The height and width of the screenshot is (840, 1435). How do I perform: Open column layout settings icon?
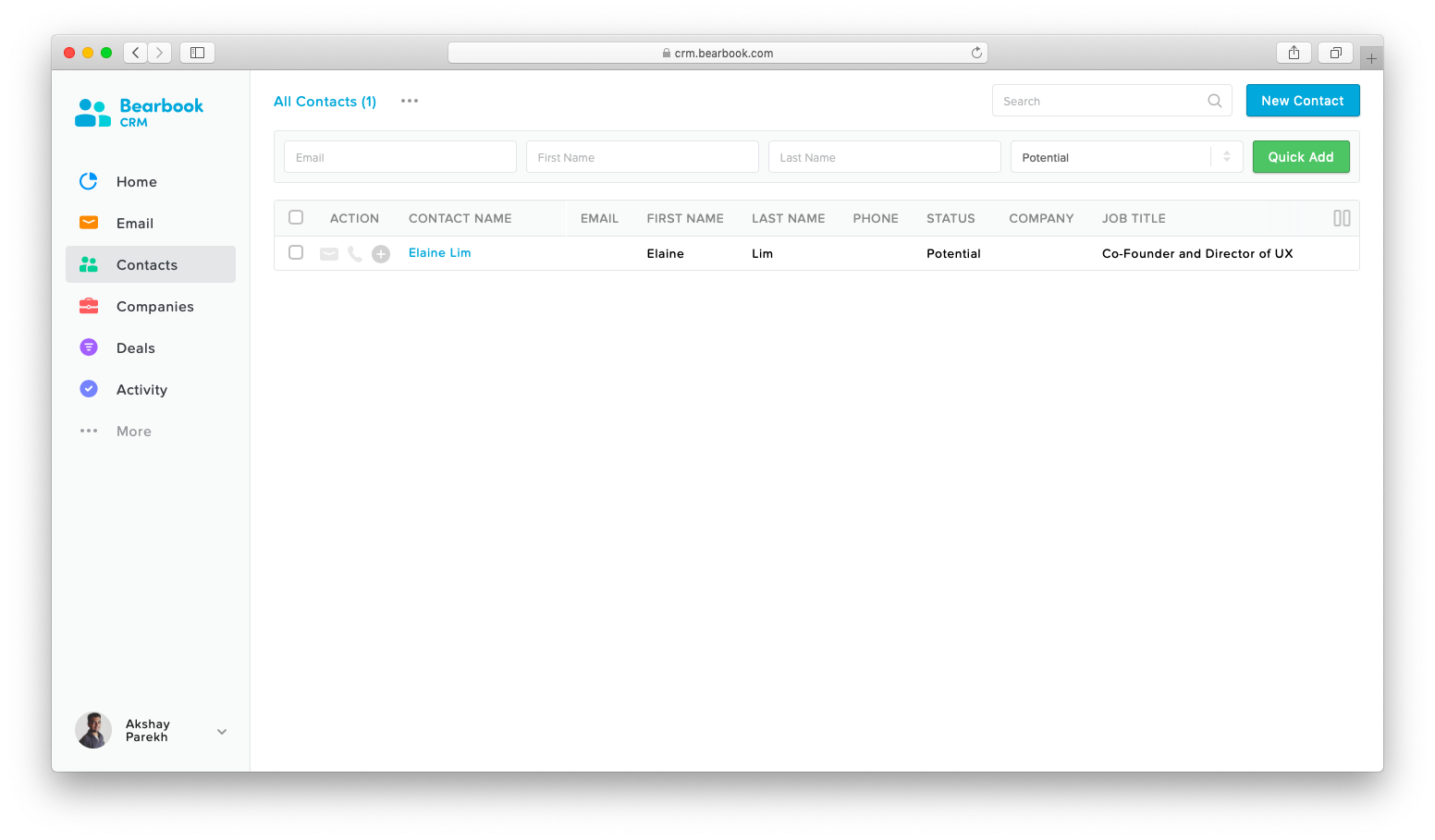tap(1342, 218)
